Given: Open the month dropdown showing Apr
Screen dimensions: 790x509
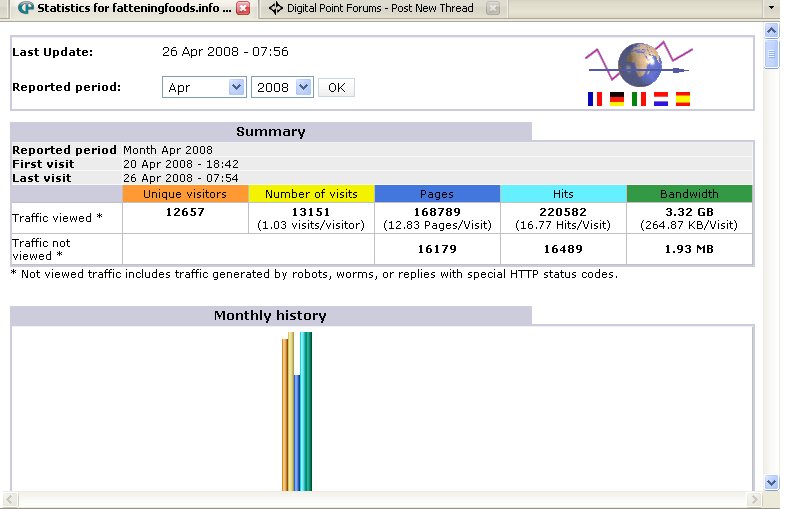Looking at the screenshot, I should pyautogui.click(x=204, y=88).
